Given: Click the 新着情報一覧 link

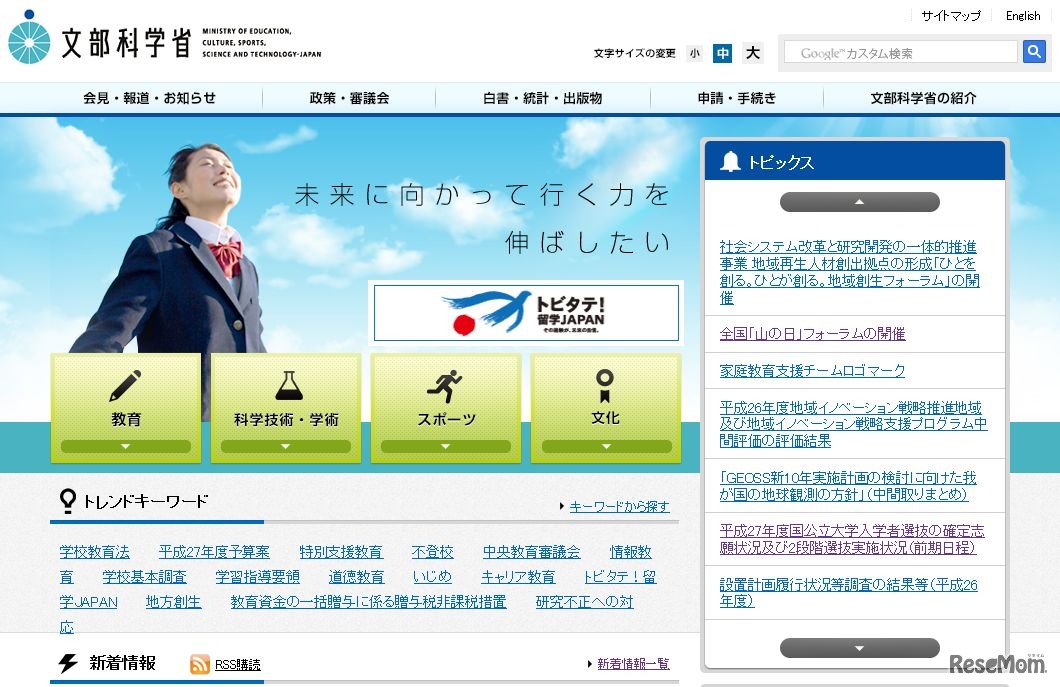Looking at the screenshot, I should pos(634,663).
